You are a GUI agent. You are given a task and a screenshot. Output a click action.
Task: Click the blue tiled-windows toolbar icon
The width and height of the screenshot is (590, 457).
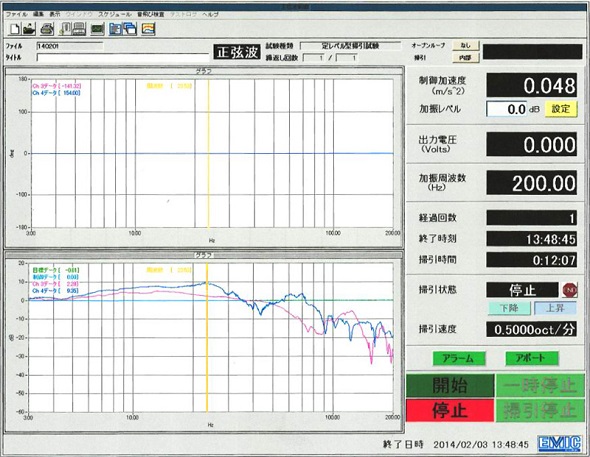click(116, 29)
